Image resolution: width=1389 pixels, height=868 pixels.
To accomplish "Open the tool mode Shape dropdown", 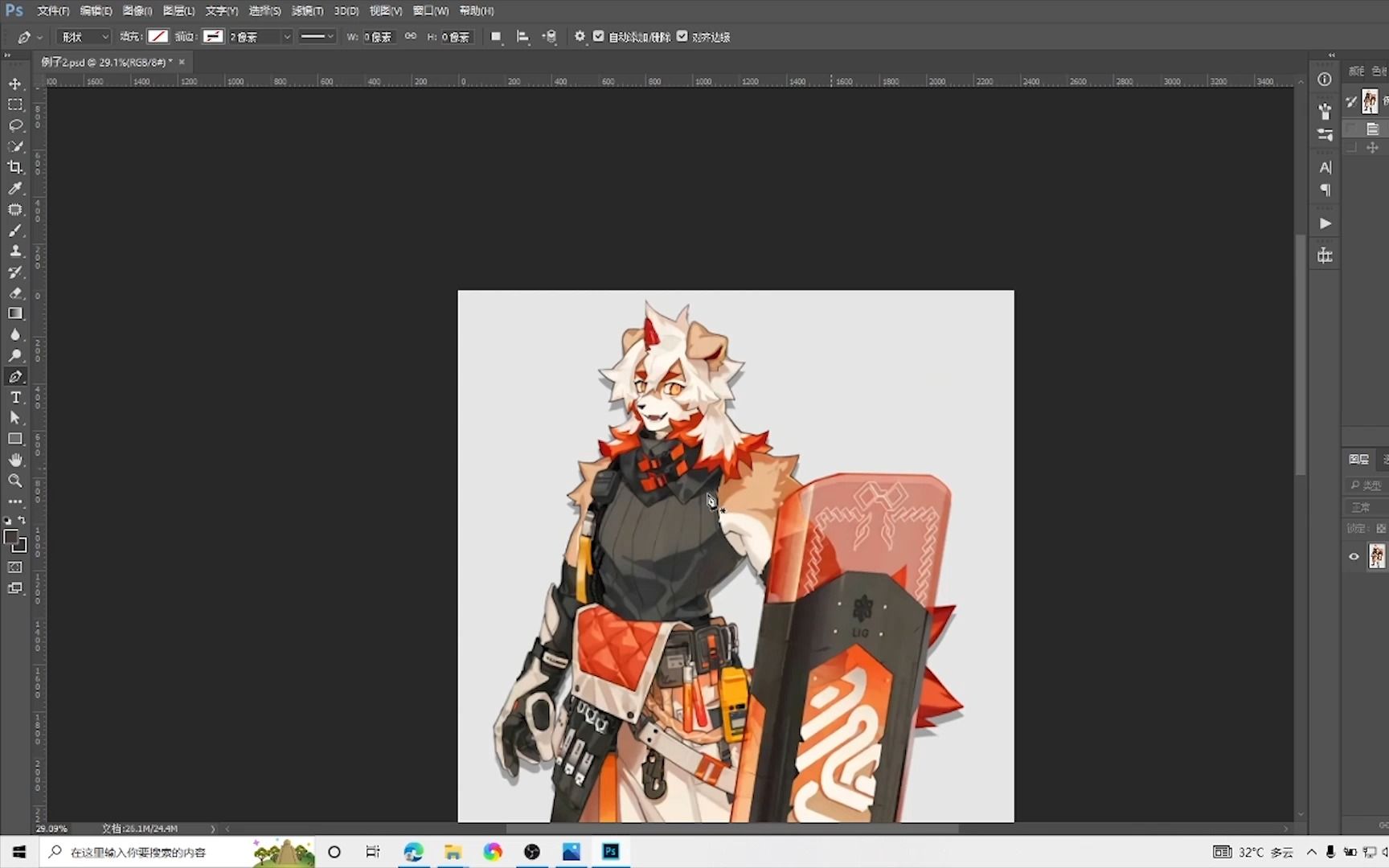I will coord(84,37).
